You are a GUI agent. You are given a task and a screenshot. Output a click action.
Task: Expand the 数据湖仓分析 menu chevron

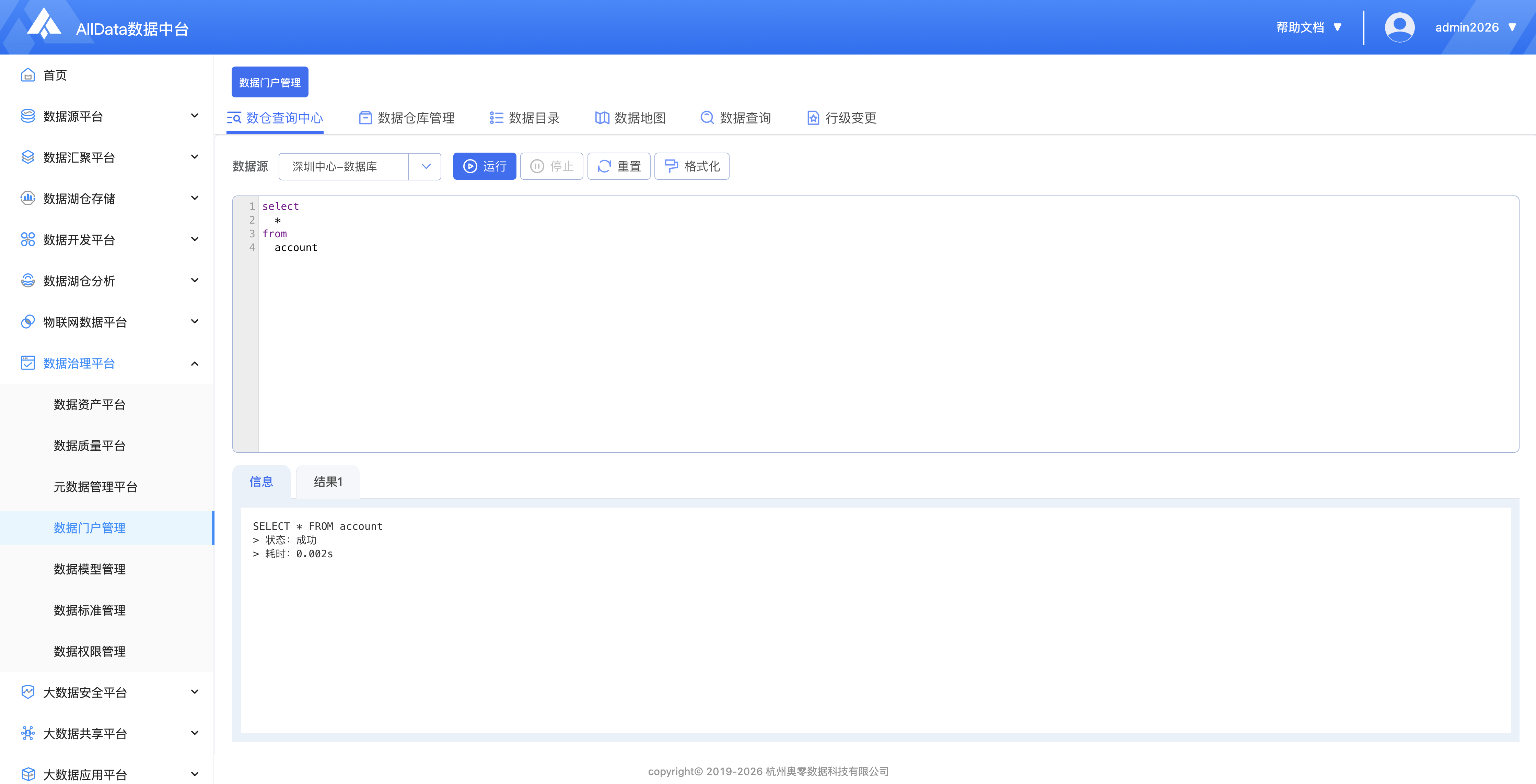[x=194, y=280]
